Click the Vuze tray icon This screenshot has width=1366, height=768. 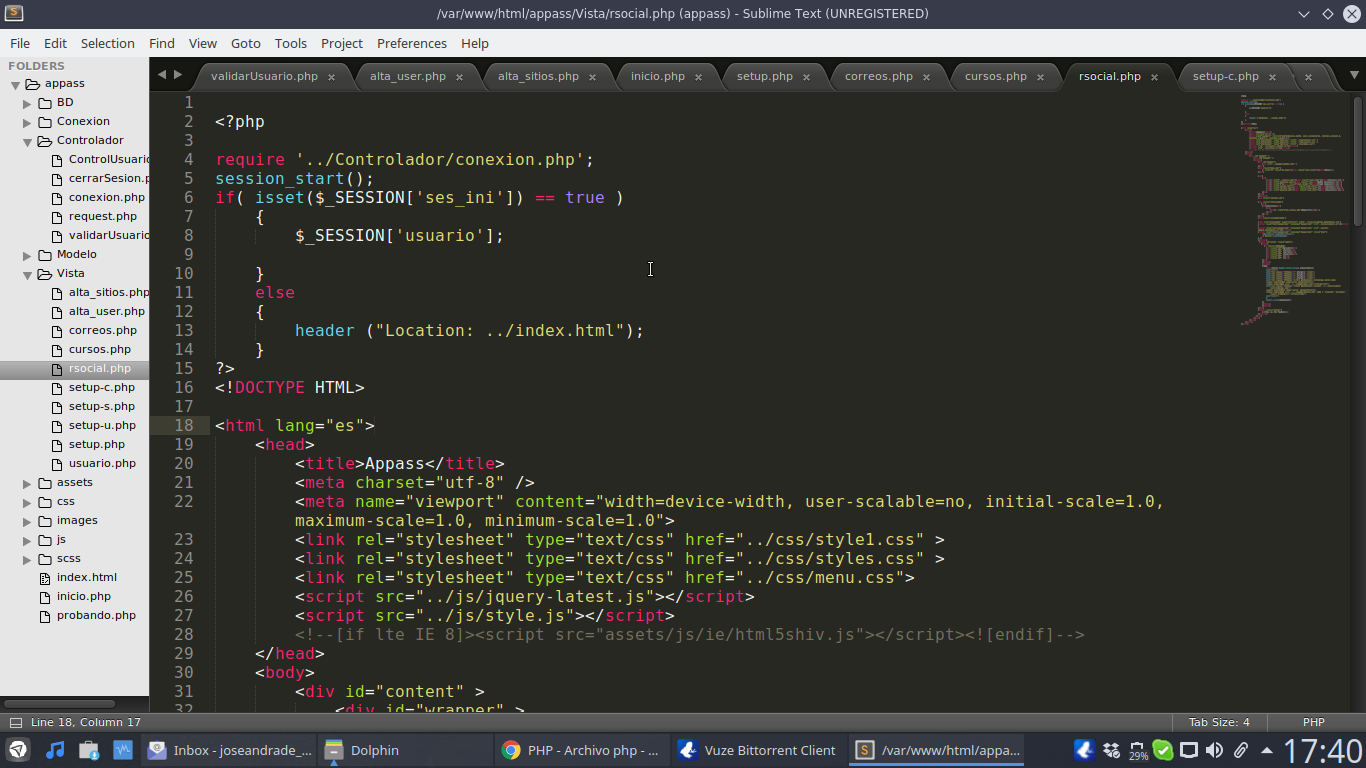[1085, 750]
